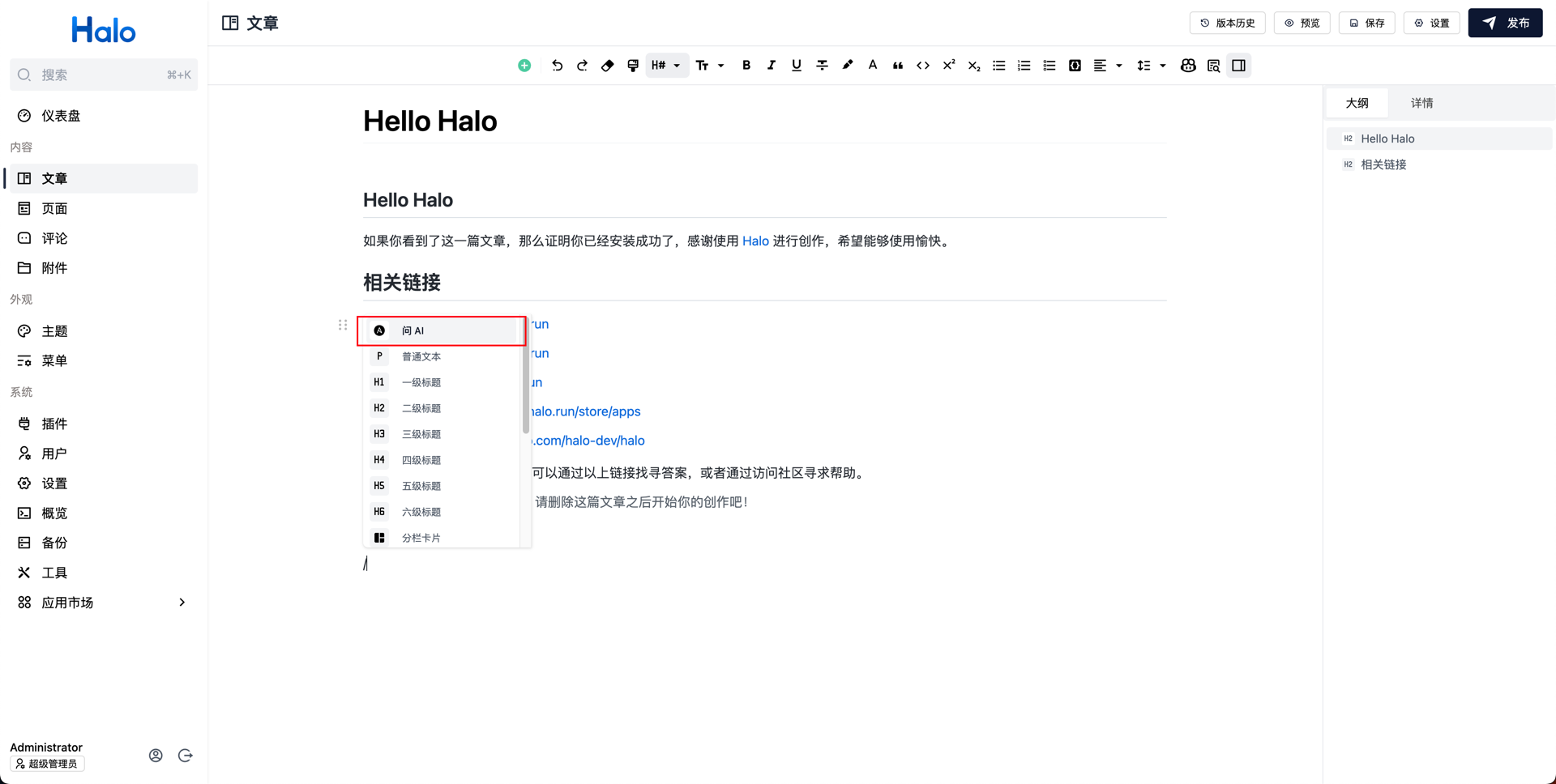Open 版本历史 version history
The height and width of the screenshot is (784, 1556).
point(1227,23)
